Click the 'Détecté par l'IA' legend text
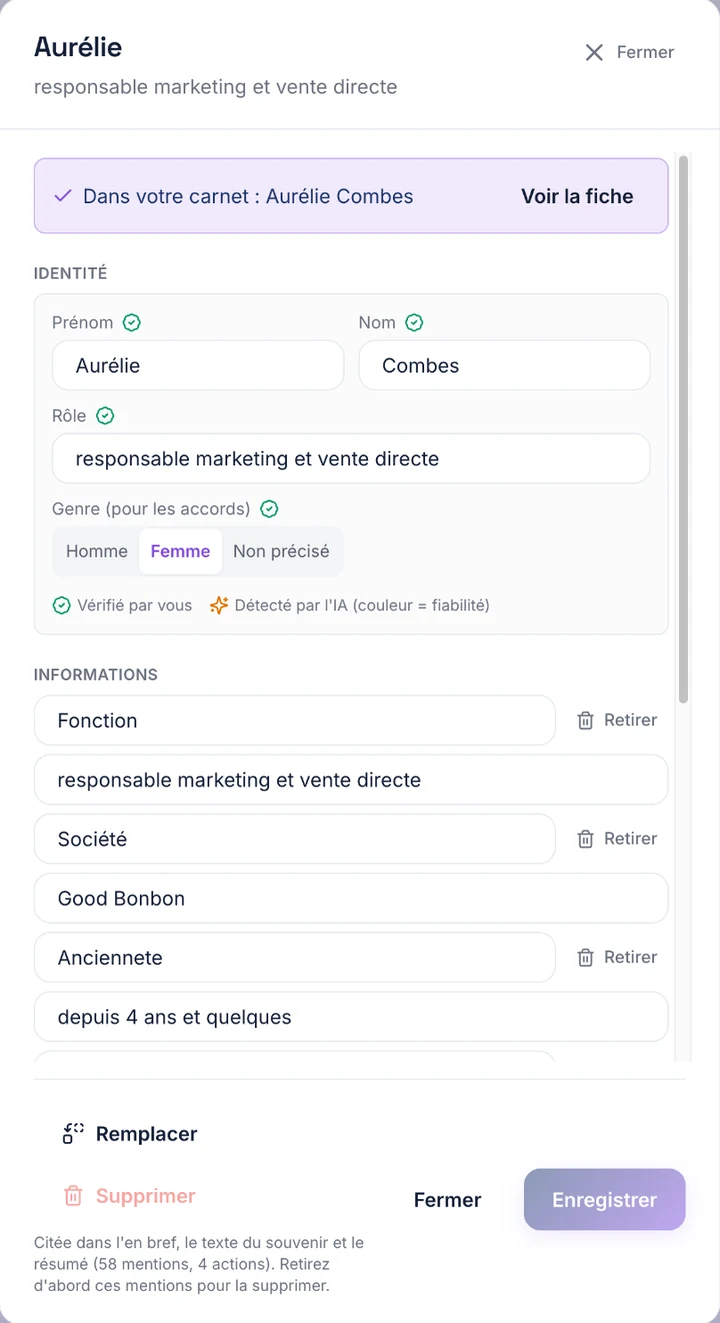This screenshot has width=720, height=1323. [362, 605]
